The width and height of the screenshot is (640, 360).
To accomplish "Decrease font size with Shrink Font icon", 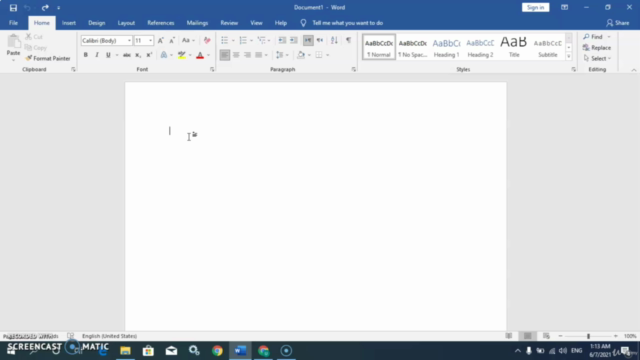I will [172, 40].
